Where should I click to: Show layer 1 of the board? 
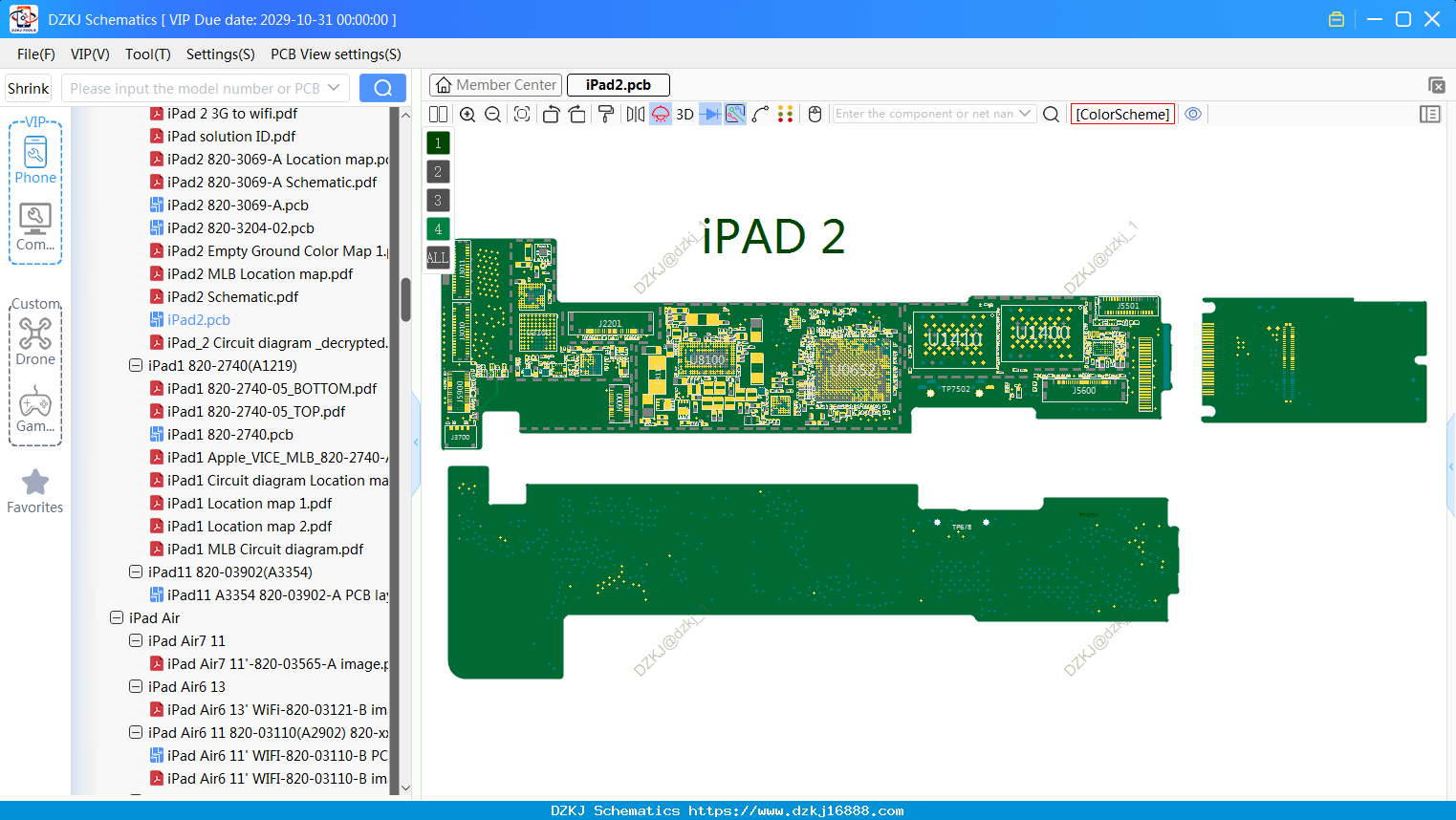438,143
